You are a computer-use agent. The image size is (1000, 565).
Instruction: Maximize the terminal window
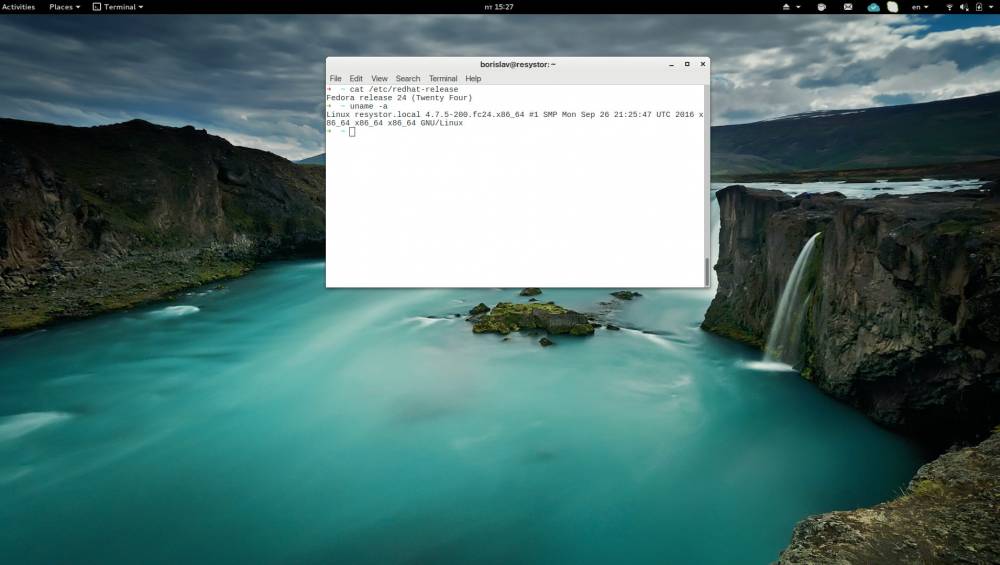687,64
